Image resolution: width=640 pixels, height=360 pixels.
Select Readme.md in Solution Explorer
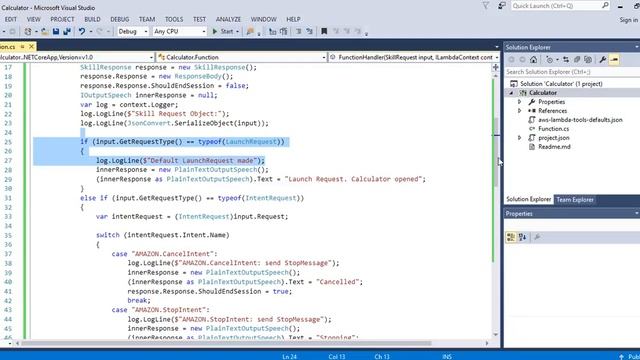coord(554,147)
